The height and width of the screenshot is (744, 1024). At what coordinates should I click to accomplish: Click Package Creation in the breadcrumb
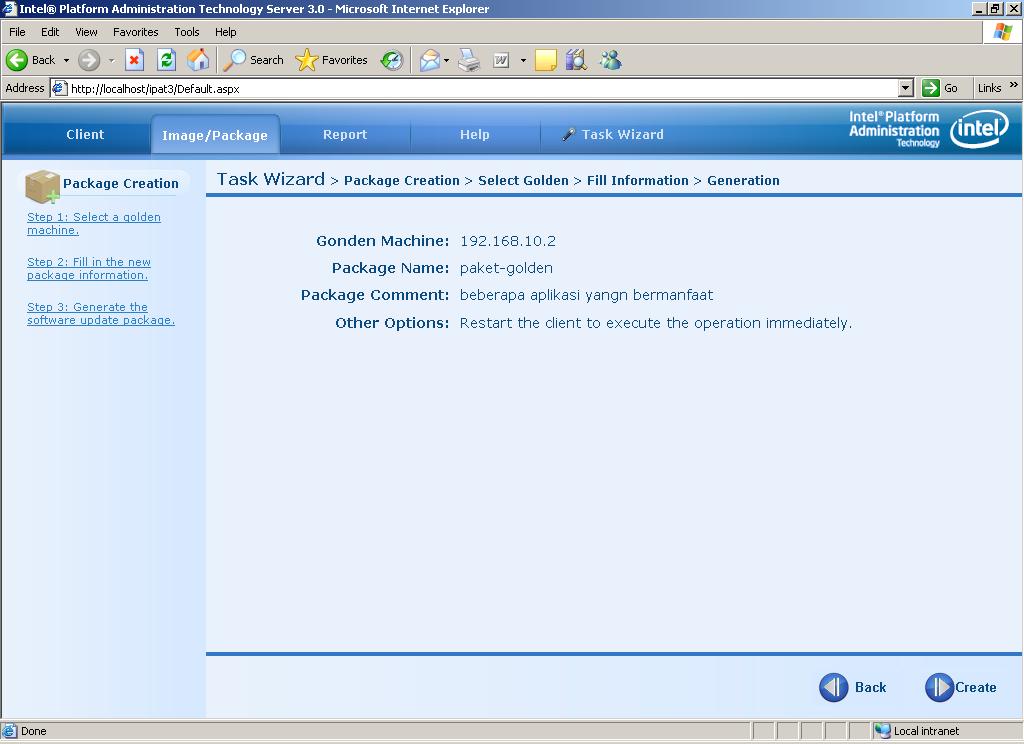(x=402, y=180)
